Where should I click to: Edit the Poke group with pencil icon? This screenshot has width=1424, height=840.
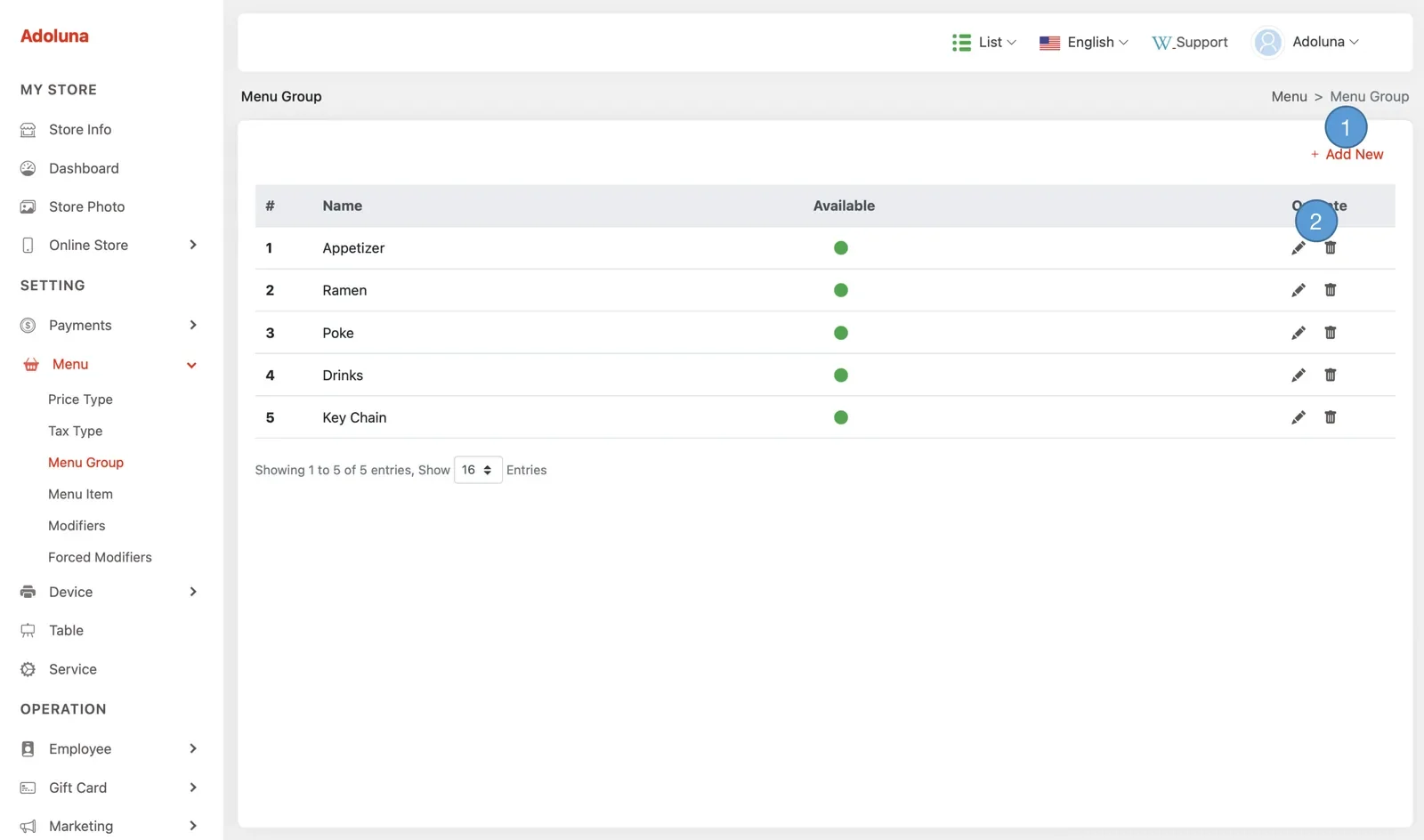click(1299, 333)
